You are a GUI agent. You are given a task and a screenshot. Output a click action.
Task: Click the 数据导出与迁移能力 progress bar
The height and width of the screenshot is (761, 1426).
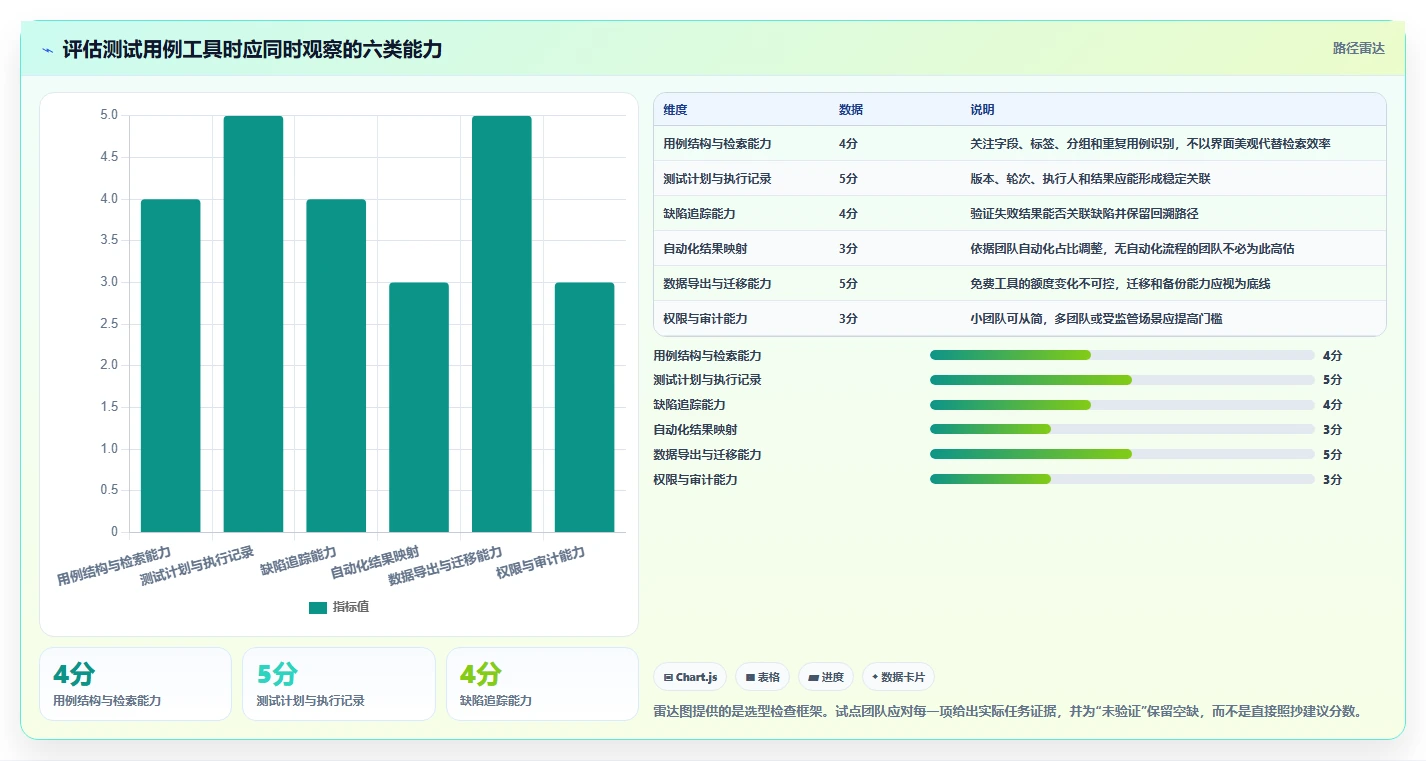coord(1122,454)
